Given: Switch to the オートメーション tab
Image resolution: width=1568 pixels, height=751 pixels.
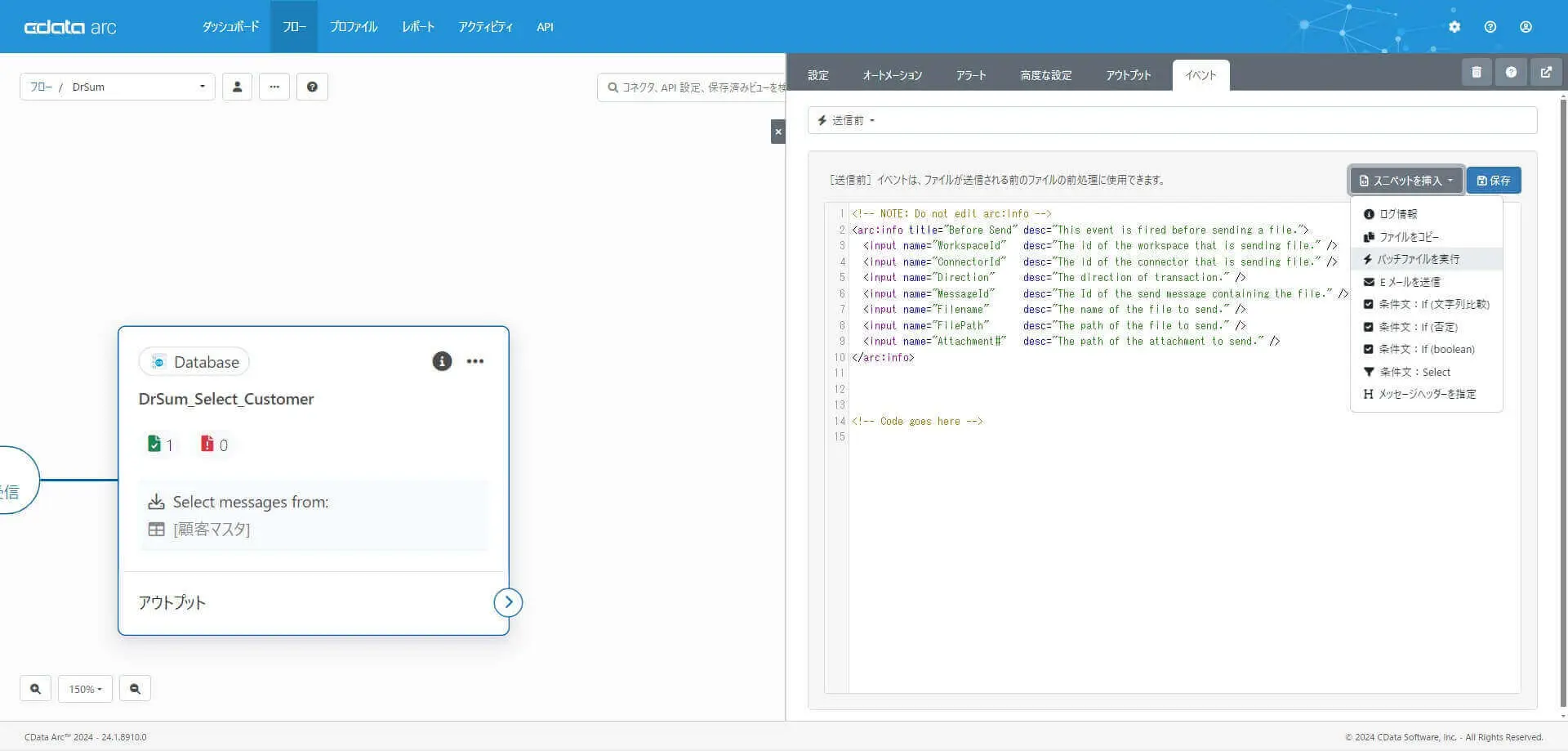Looking at the screenshot, I should pyautogui.click(x=892, y=75).
